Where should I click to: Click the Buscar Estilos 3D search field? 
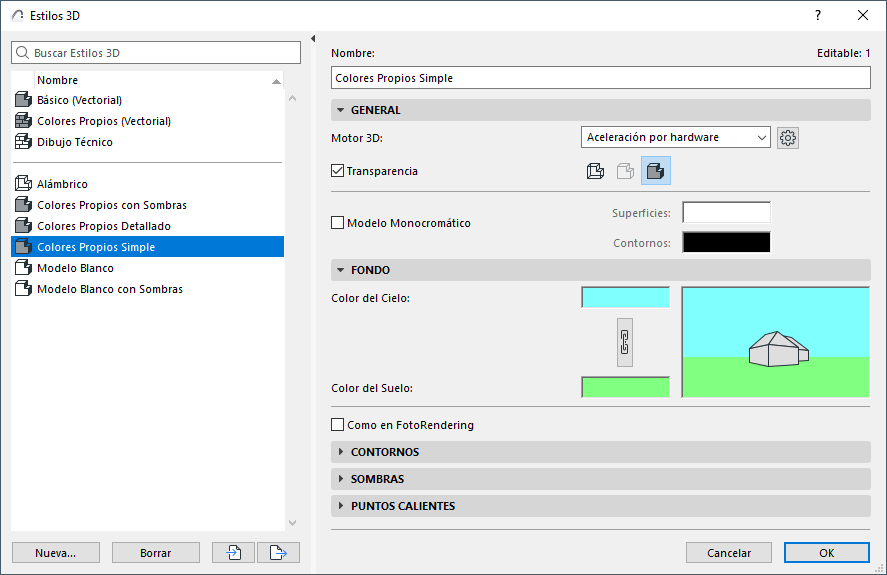click(156, 53)
